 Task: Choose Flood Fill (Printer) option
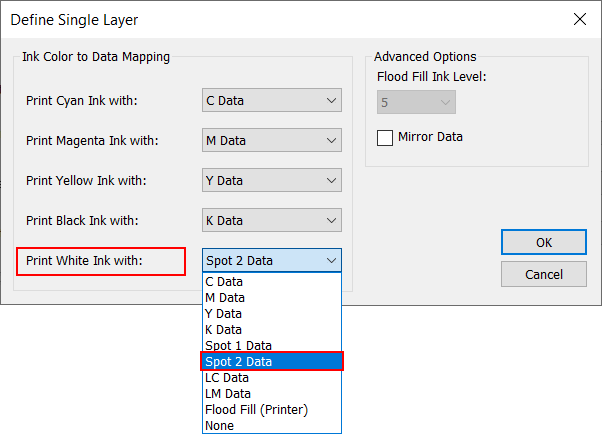[271, 409]
